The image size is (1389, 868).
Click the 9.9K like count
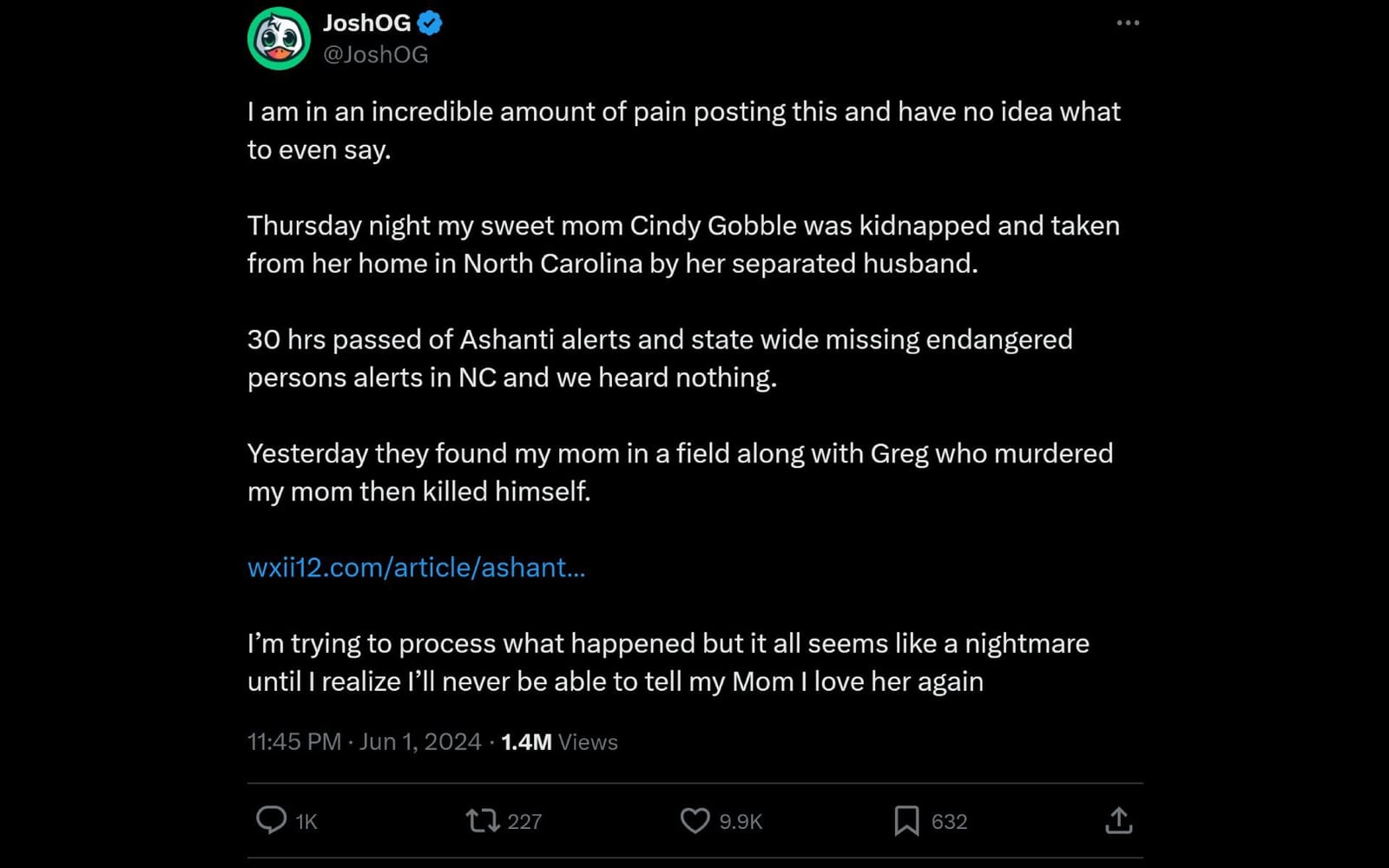[x=742, y=819]
